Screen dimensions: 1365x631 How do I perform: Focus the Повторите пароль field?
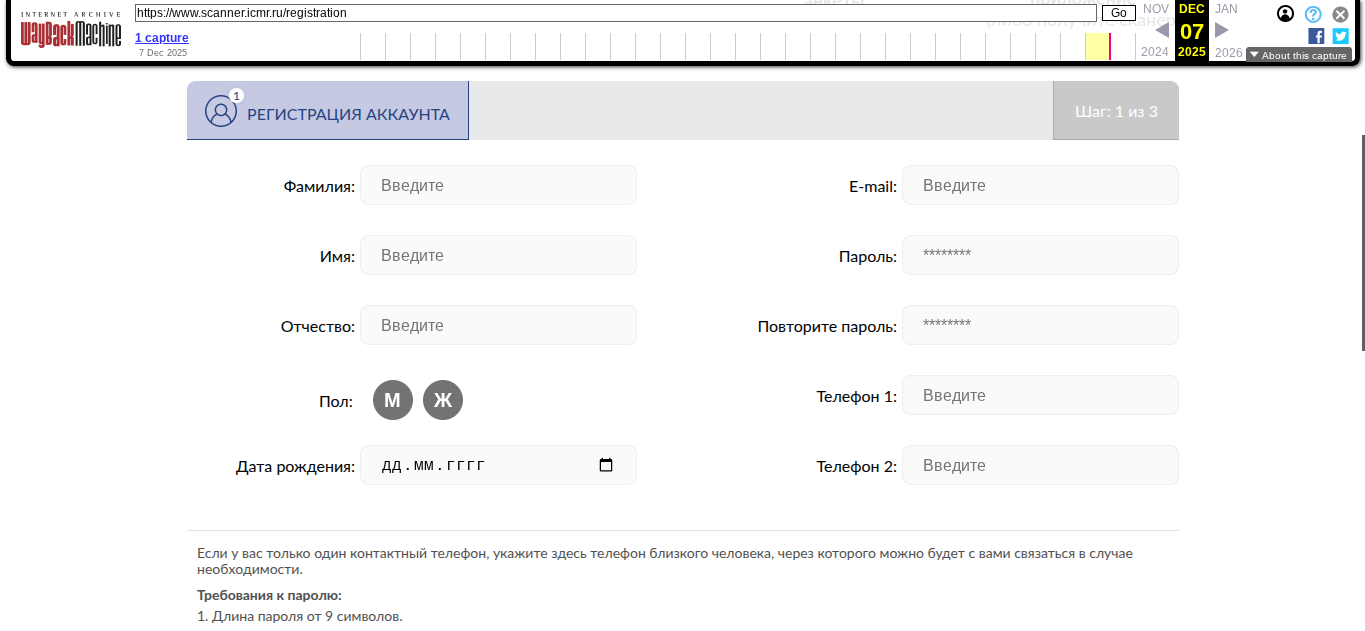(1040, 325)
